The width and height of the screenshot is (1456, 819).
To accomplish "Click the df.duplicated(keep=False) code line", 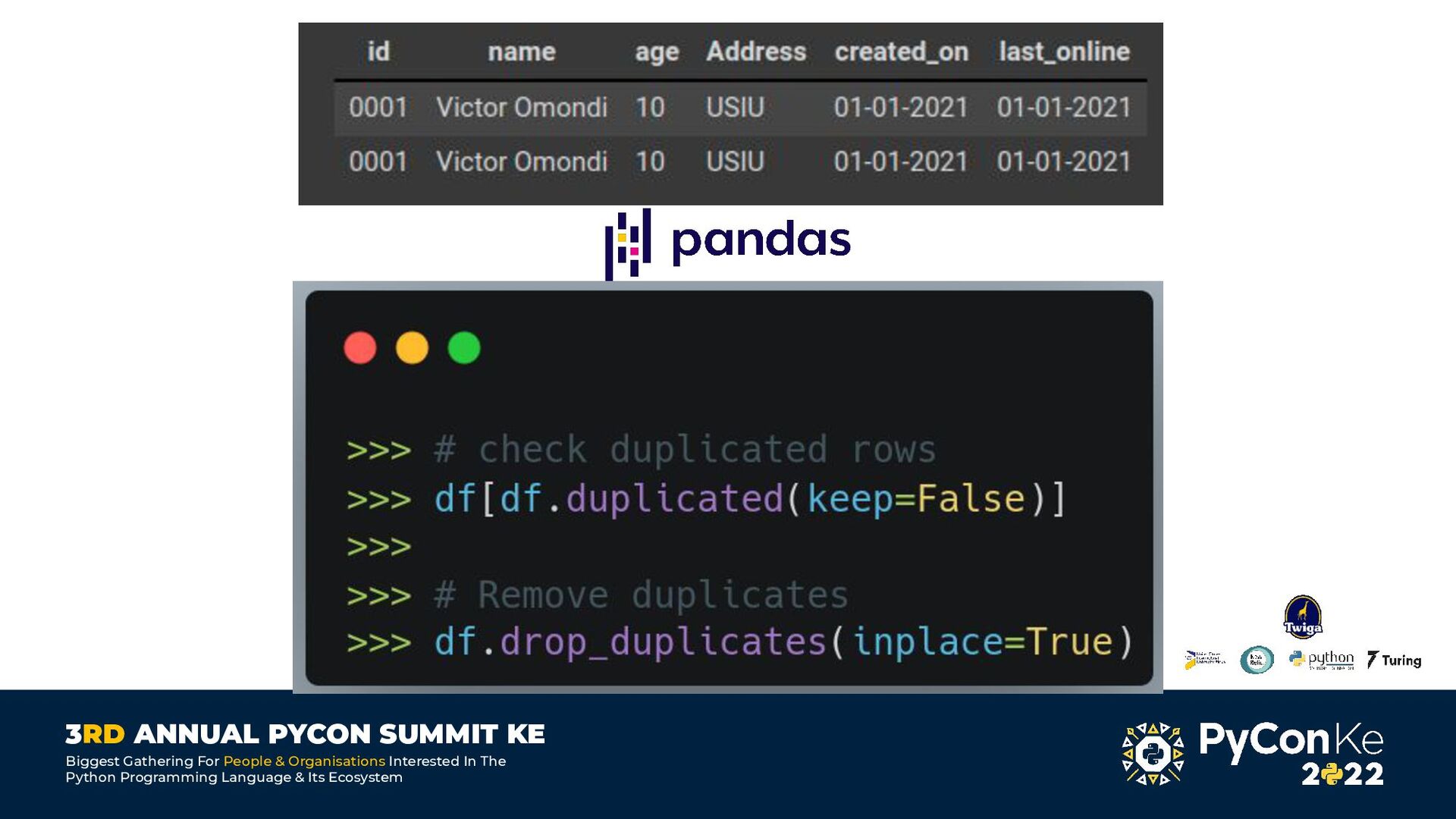I will pos(749,499).
